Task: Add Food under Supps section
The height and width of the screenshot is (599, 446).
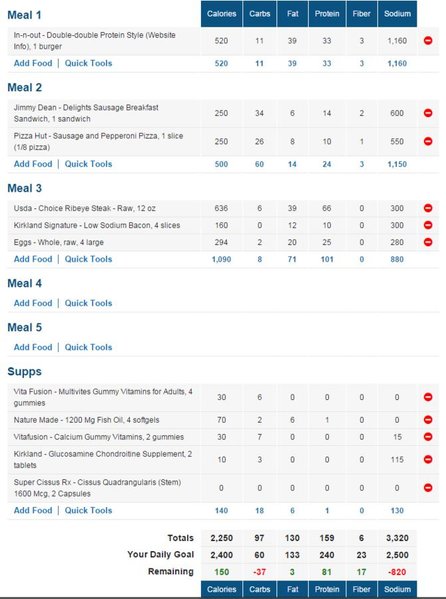Action: pyautogui.click(x=33, y=510)
